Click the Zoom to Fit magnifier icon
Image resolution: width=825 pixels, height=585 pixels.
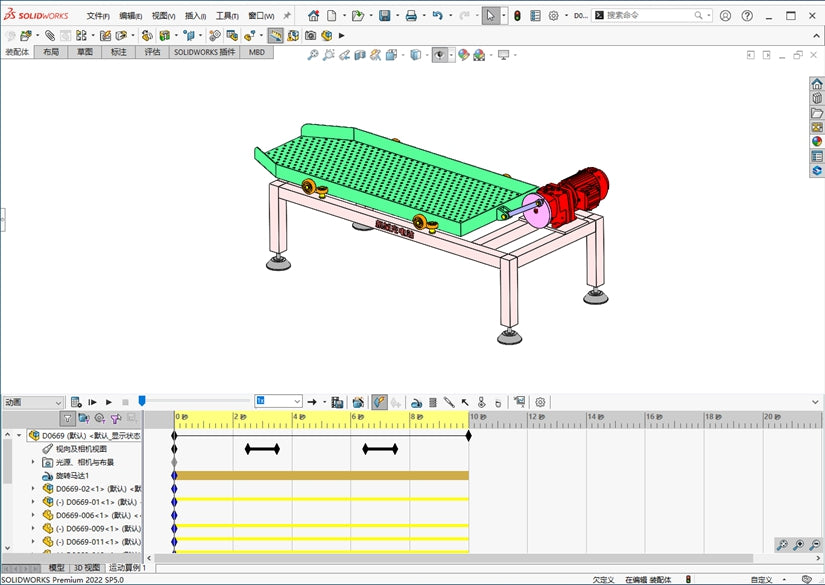pos(313,55)
